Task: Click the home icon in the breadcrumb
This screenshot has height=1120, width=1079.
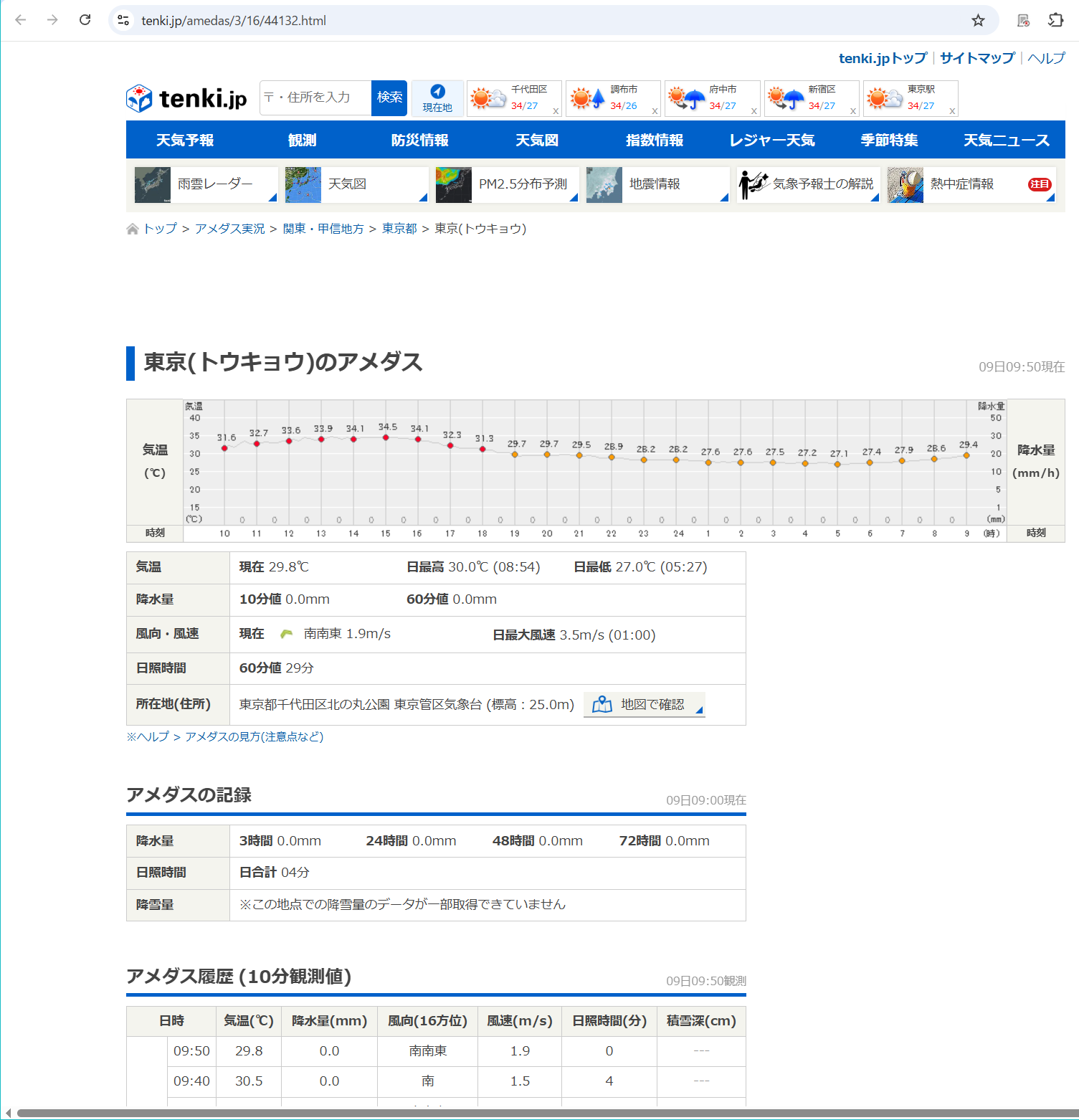Action: click(133, 229)
